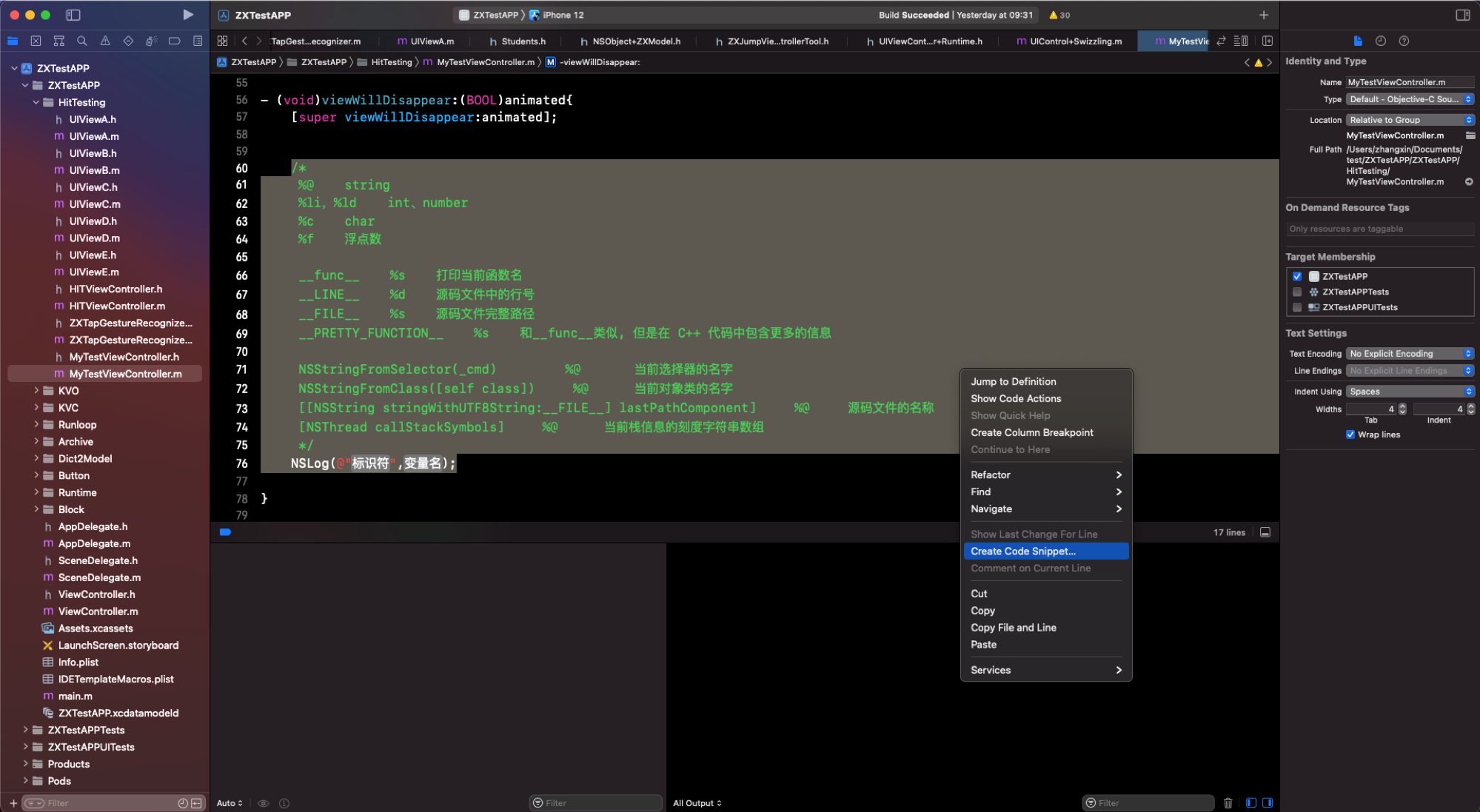Click the related items grid icon
Viewport: 1480px width, 812px height.
point(223,41)
